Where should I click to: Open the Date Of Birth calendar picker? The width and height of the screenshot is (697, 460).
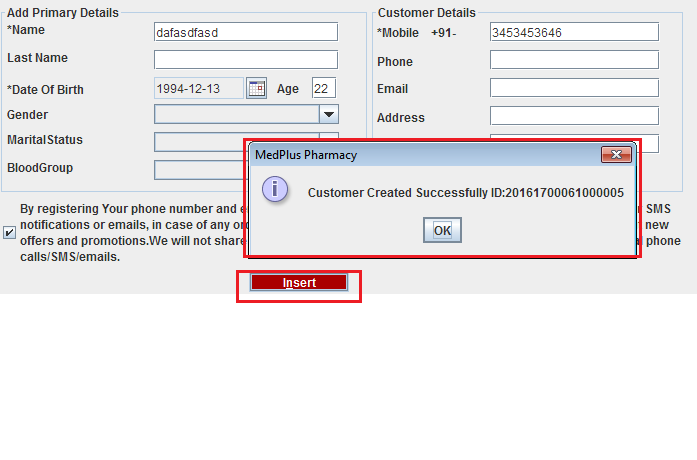(256, 88)
